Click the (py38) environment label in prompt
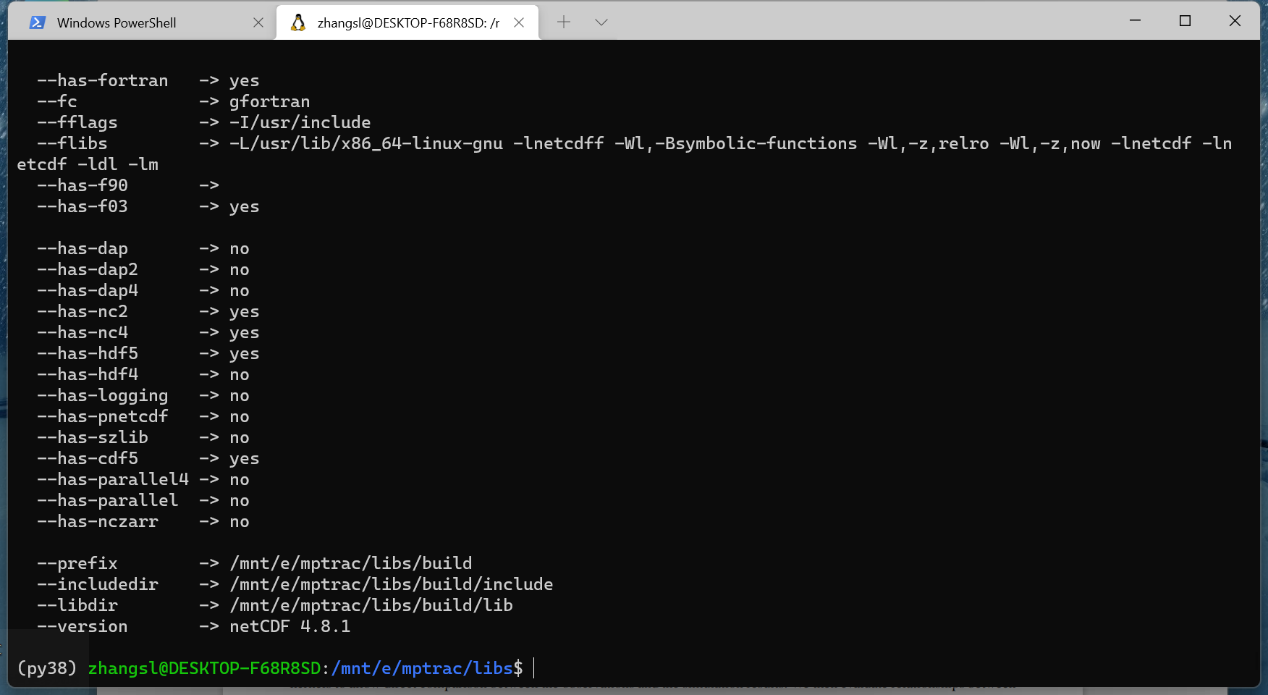The image size is (1268, 695). (47, 667)
